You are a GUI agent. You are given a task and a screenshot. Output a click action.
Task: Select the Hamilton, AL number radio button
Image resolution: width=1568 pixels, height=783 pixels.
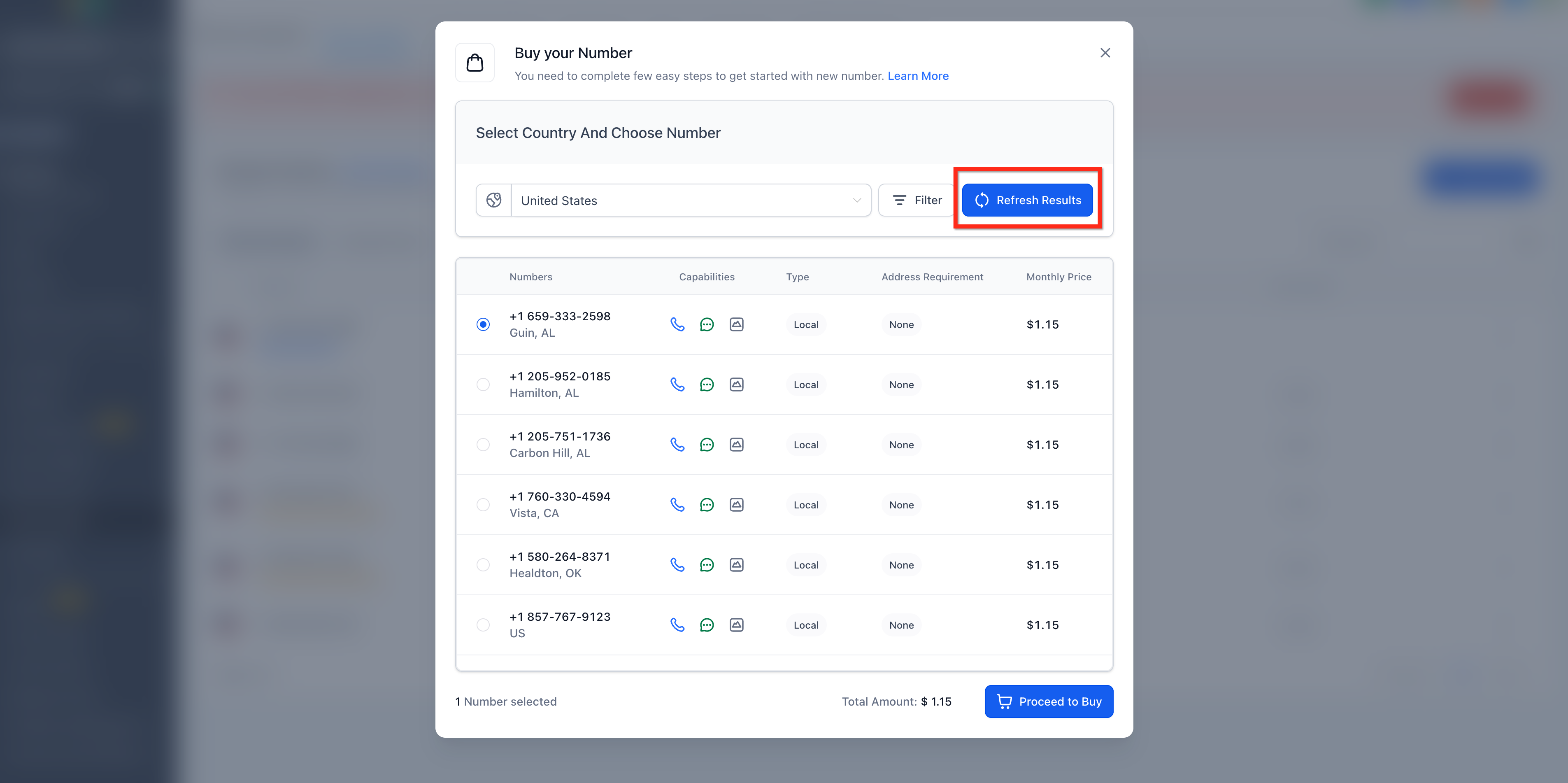[x=483, y=385]
